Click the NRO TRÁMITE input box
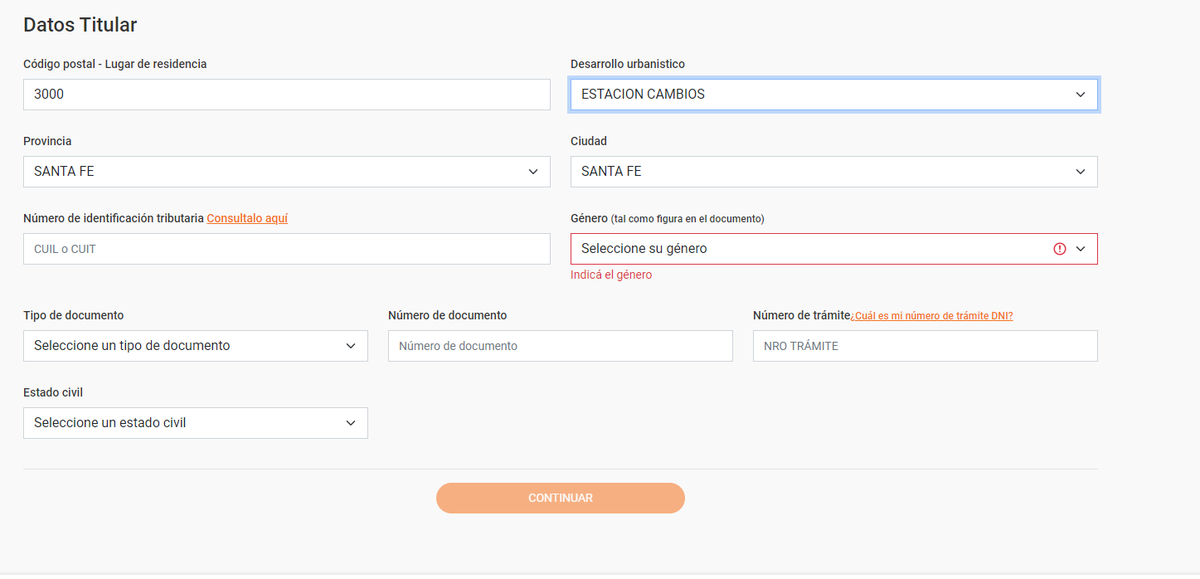The width and height of the screenshot is (1200, 579). tap(925, 345)
